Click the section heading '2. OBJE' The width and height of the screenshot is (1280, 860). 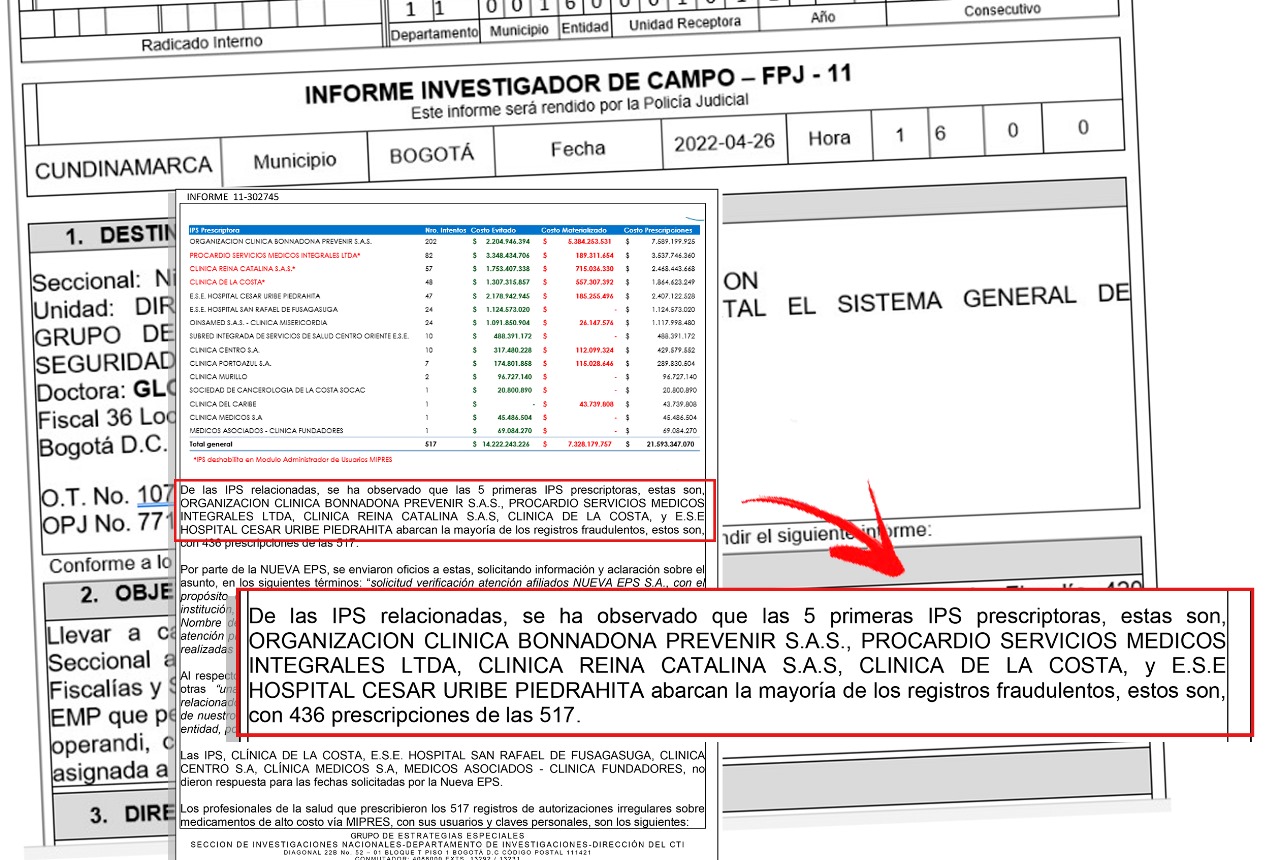pyautogui.click(x=128, y=594)
